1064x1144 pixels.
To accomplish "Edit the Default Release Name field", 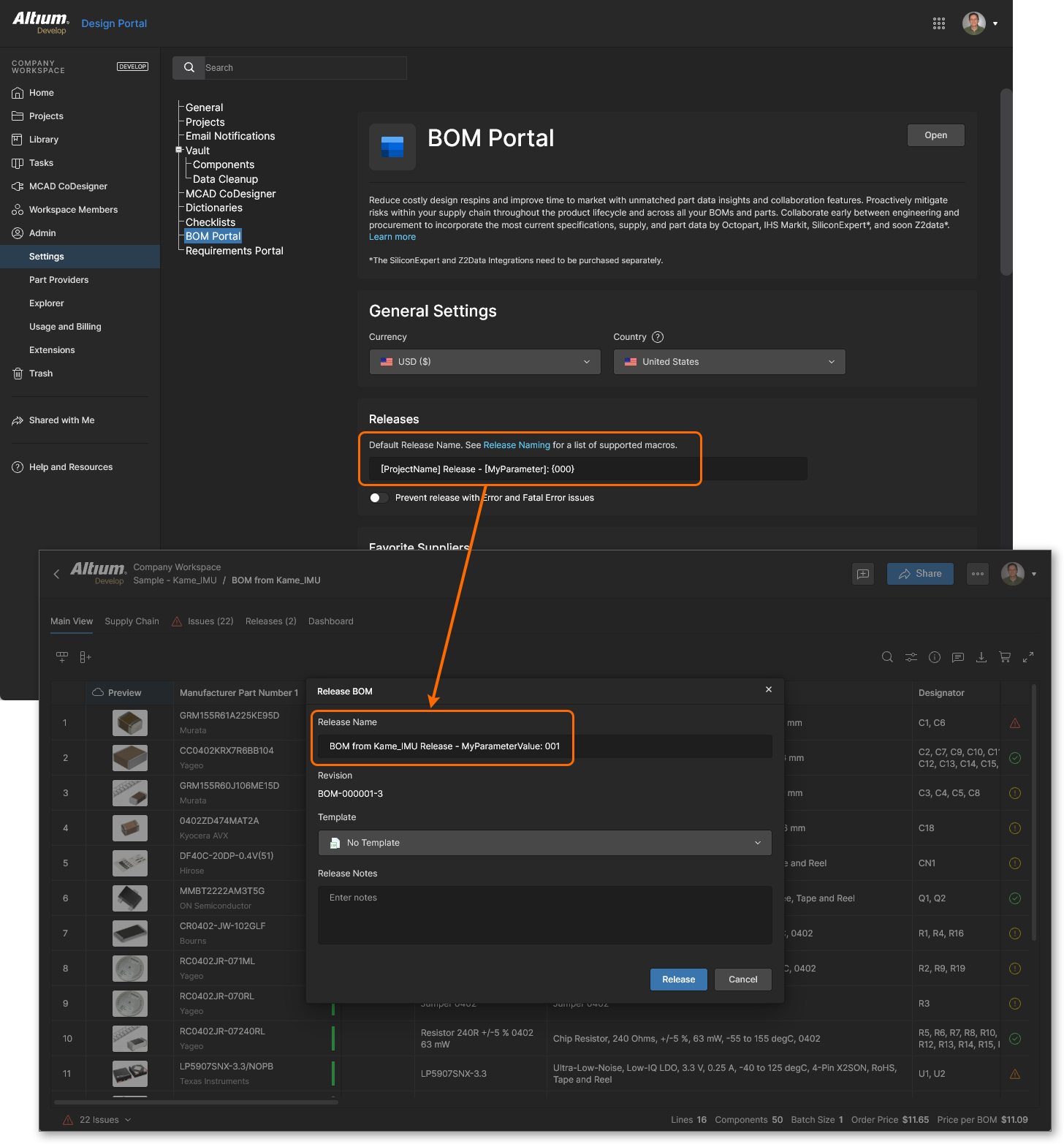I will pyautogui.click(x=588, y=469).
